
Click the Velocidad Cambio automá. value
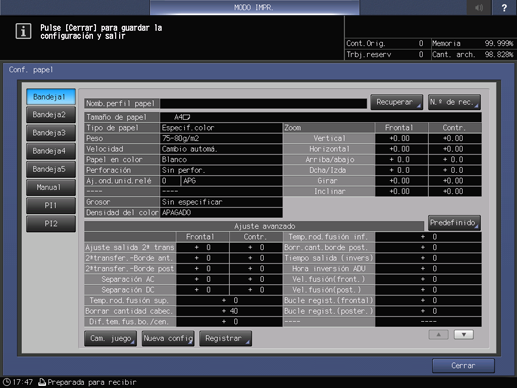tap(221, 149)
